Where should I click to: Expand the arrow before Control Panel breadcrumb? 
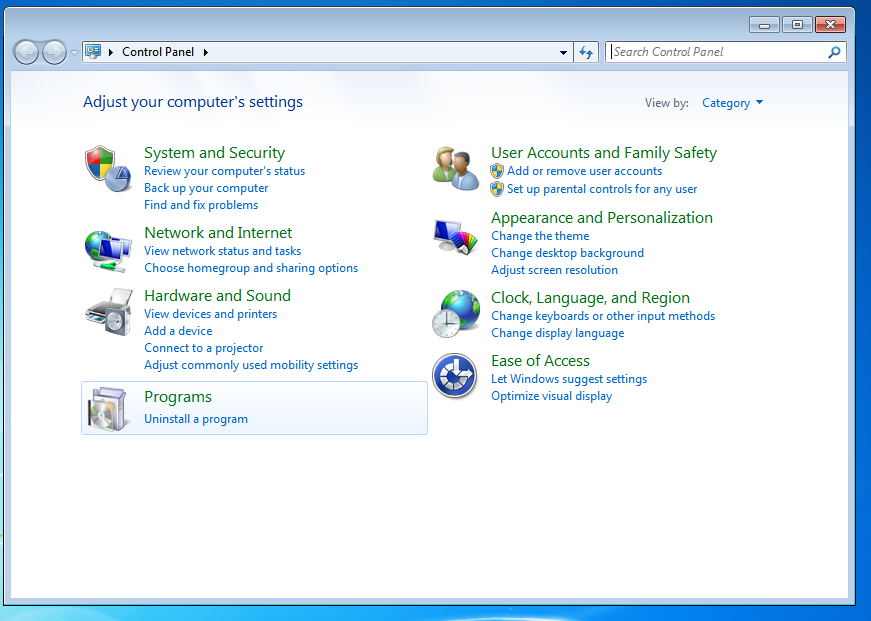click(x=111, y=52)
